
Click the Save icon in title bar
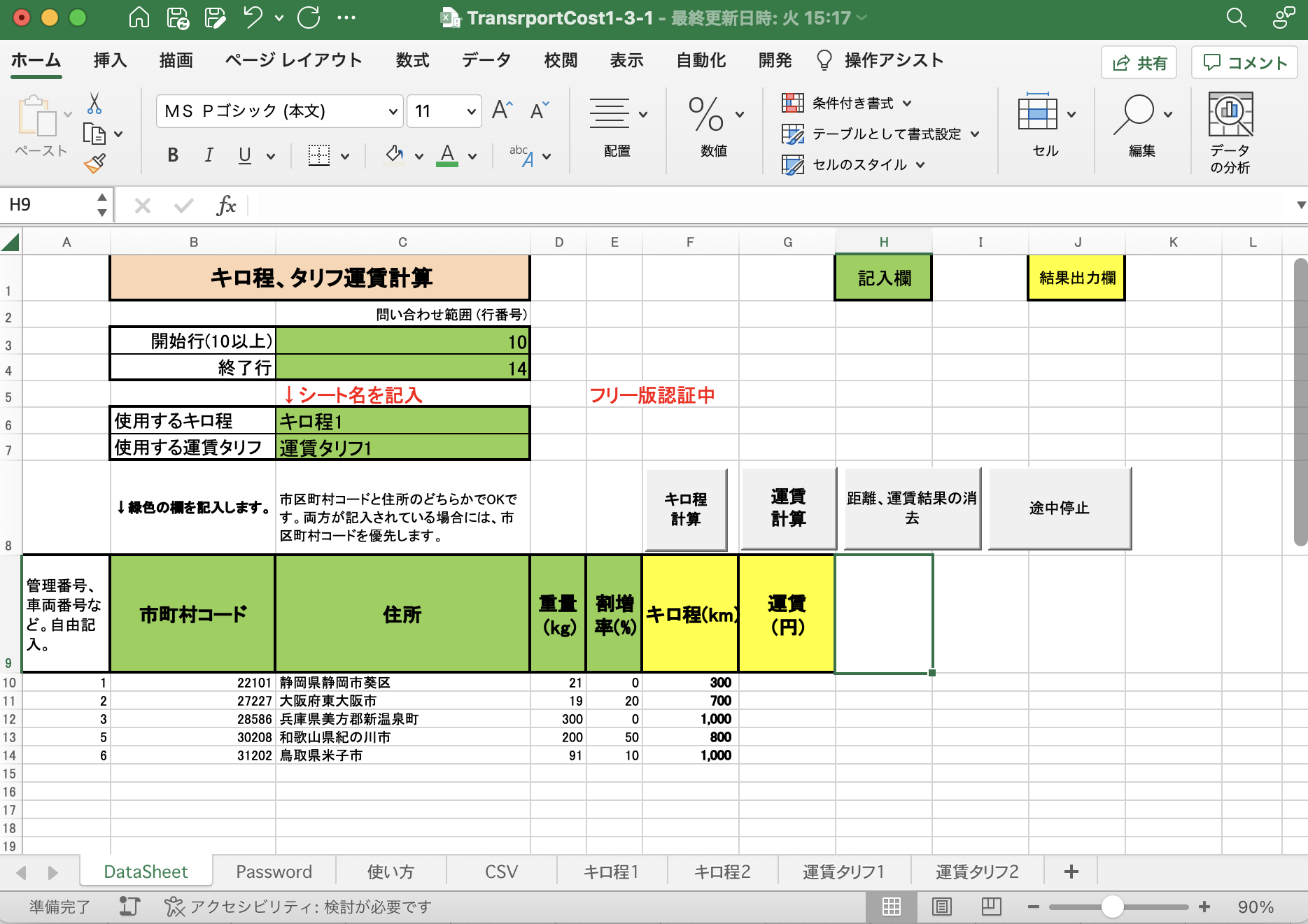click(178, 17)
